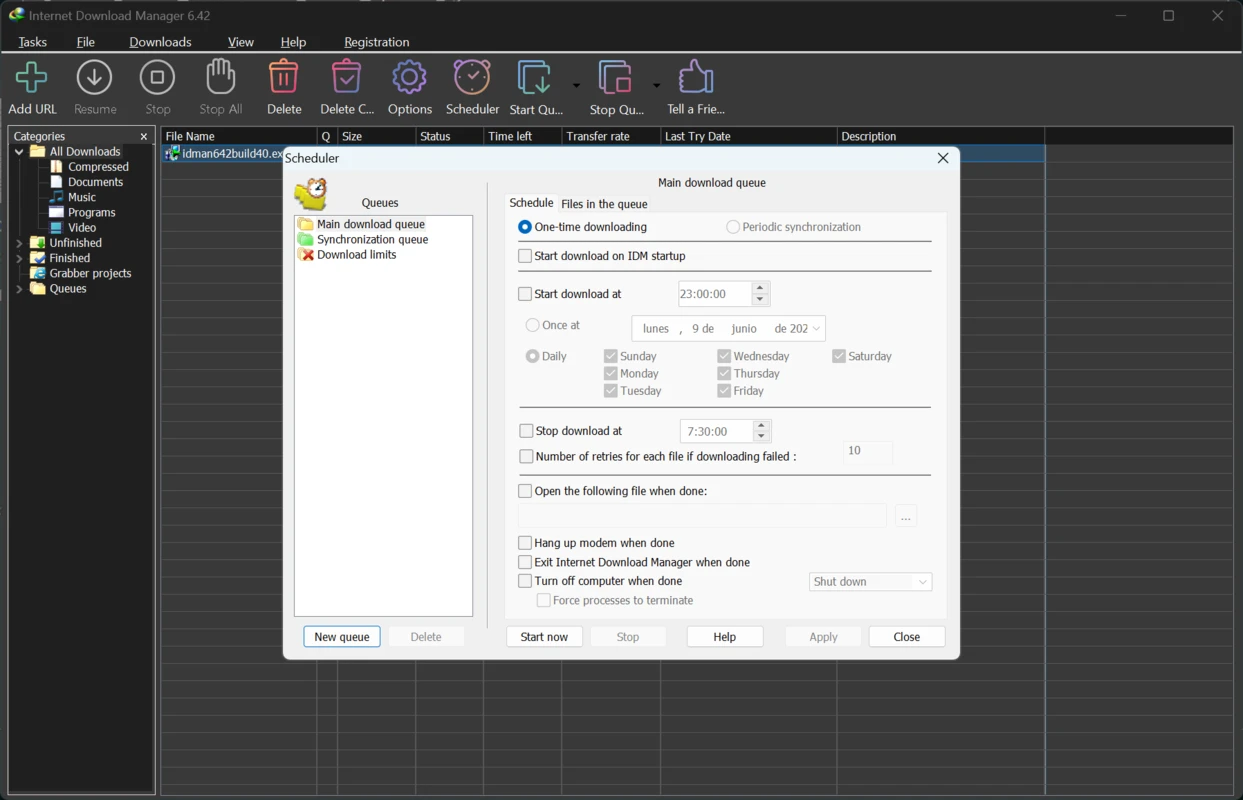The width and height of the screenshot is (1243, 800).
Task: Check Open the following file when done
Action: tap(525, 491)
